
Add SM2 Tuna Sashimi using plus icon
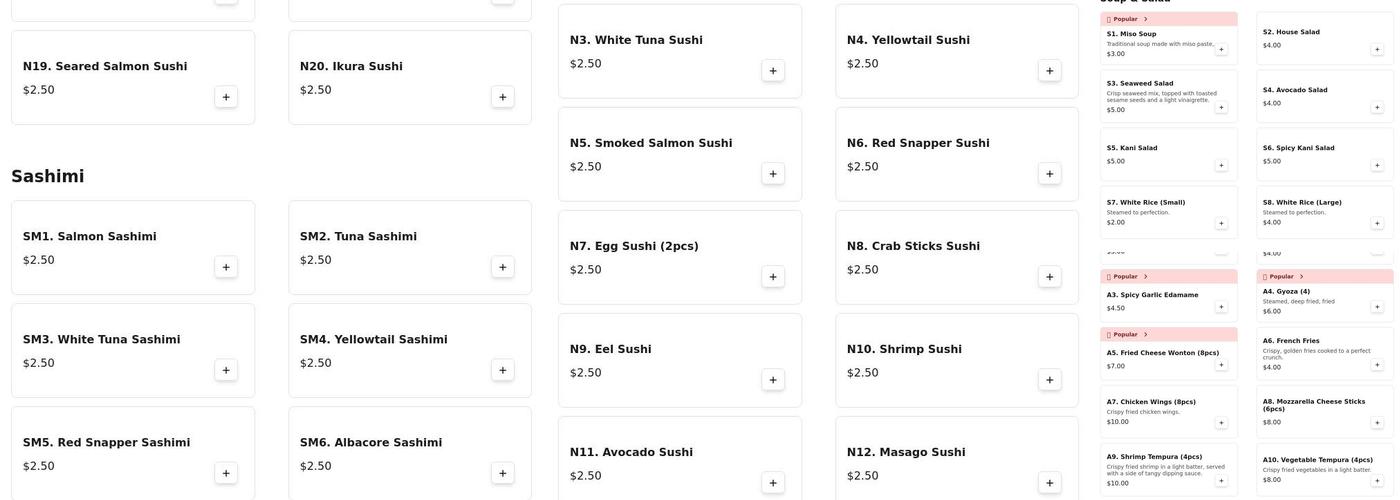click(x=502, y=267)
